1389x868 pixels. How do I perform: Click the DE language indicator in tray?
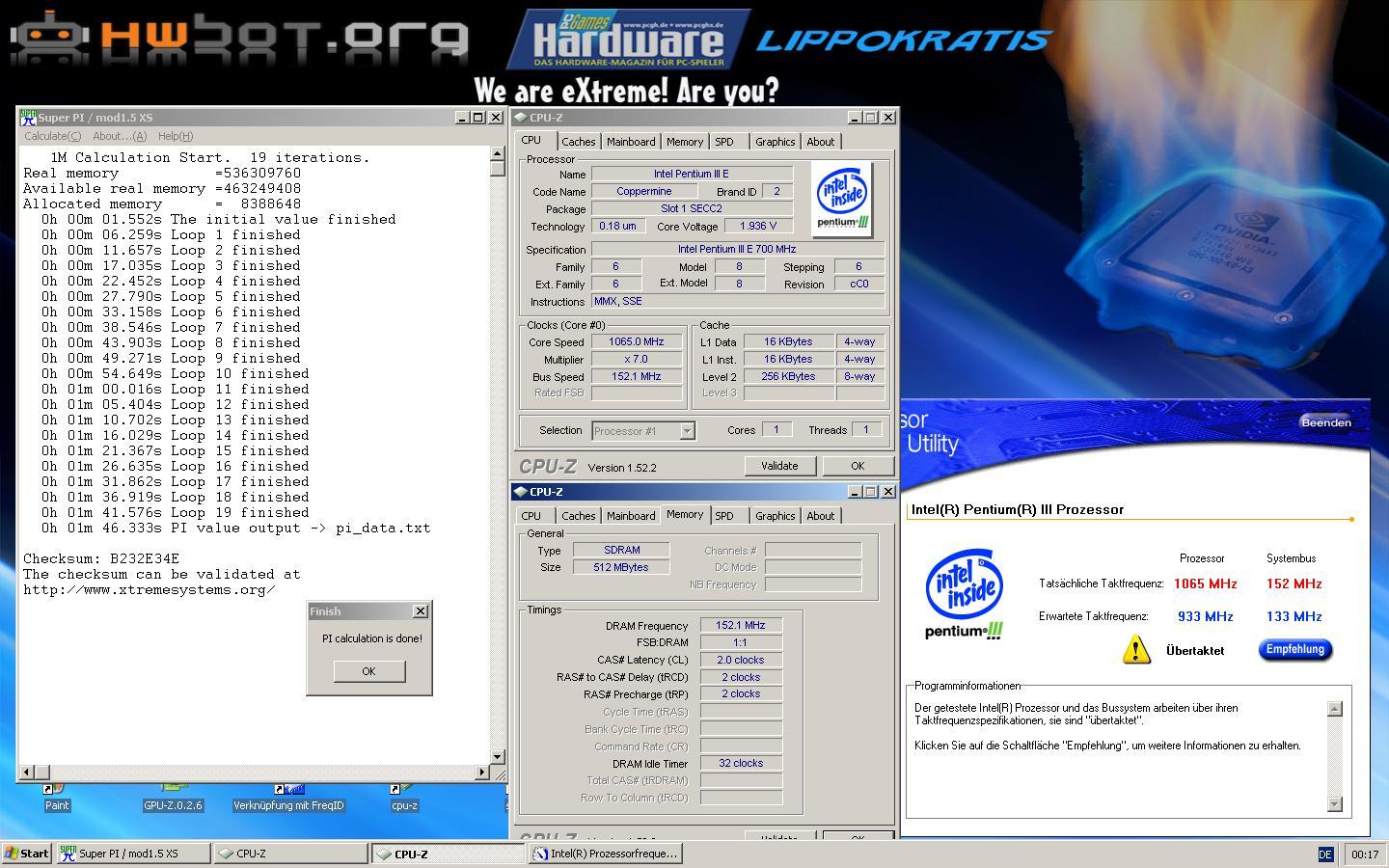click(1324, 854)
